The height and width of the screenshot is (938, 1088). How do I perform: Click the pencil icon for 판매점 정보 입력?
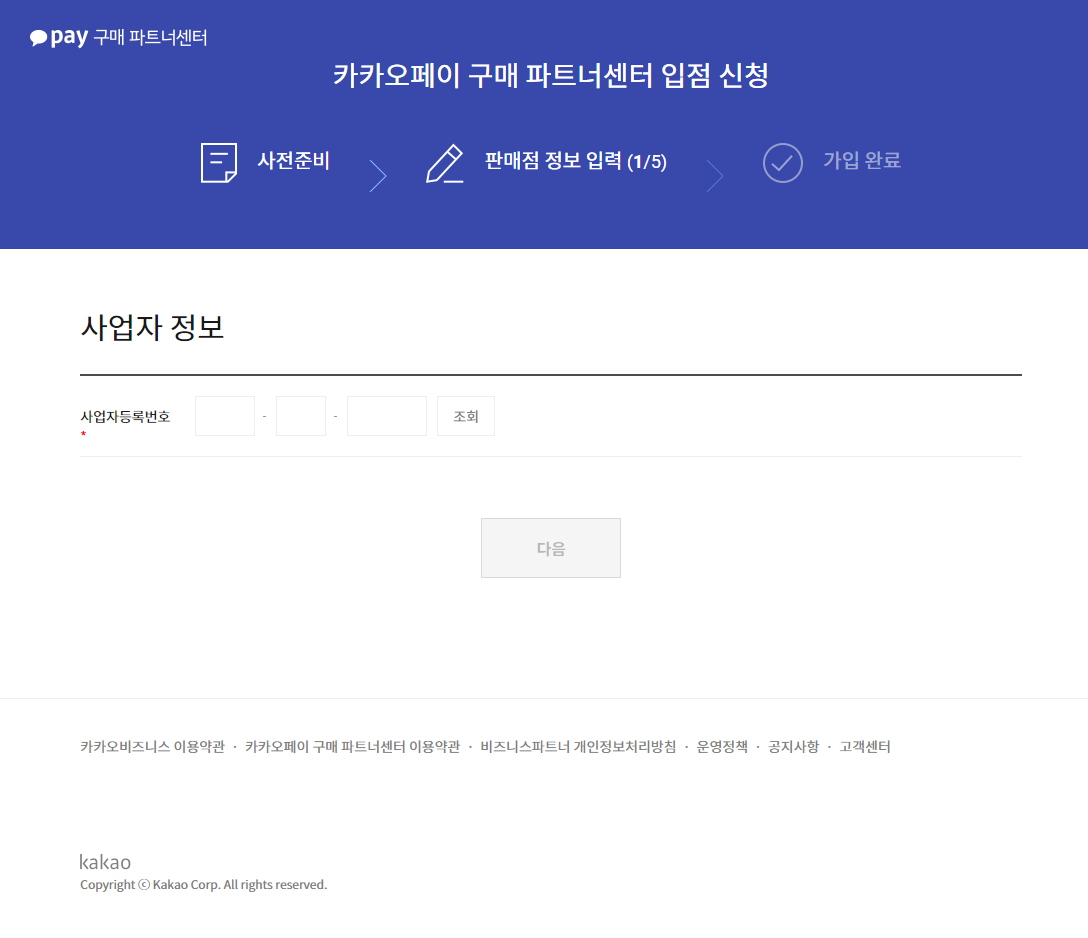coord(445,163)
